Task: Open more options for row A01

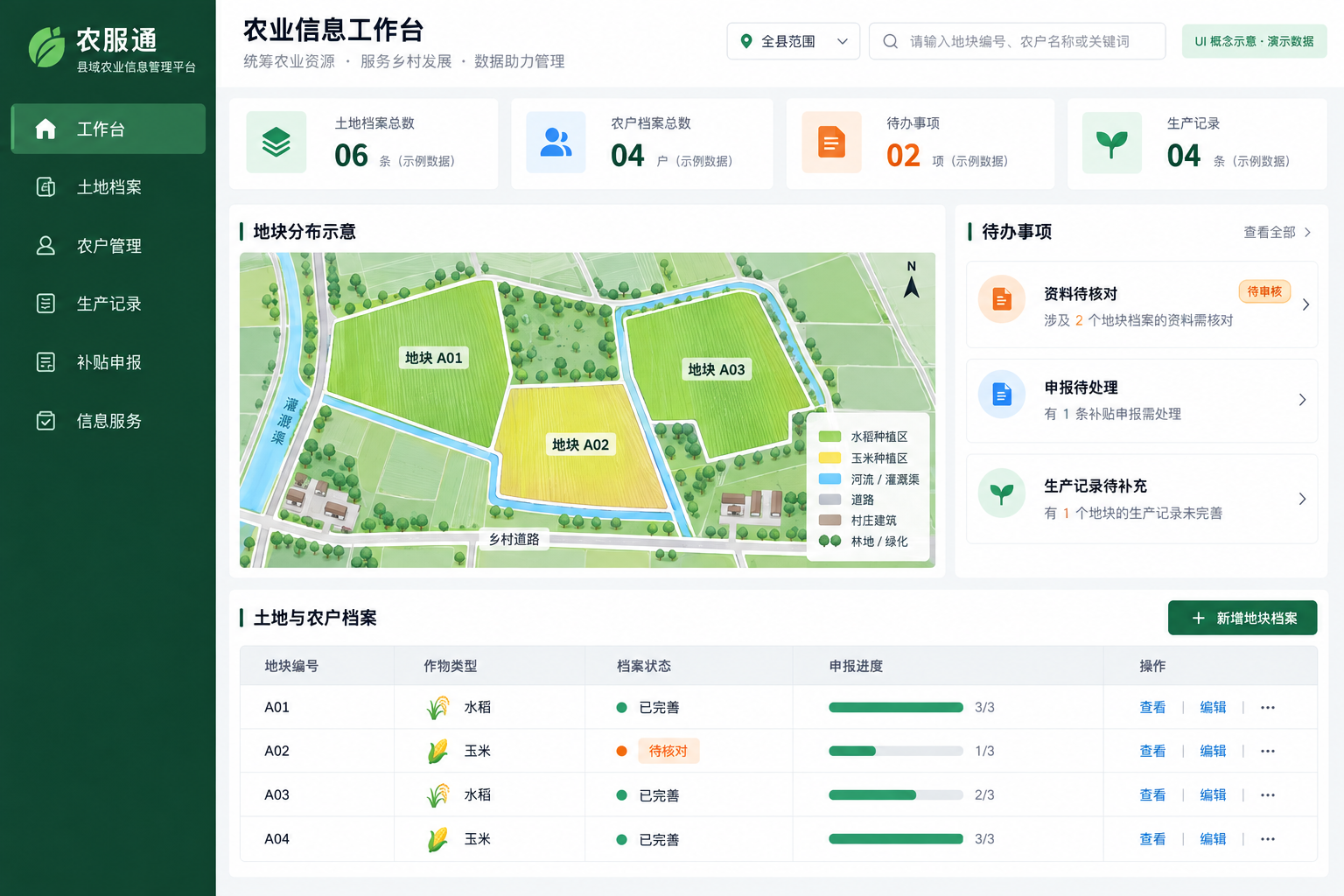Action: 1268,707
